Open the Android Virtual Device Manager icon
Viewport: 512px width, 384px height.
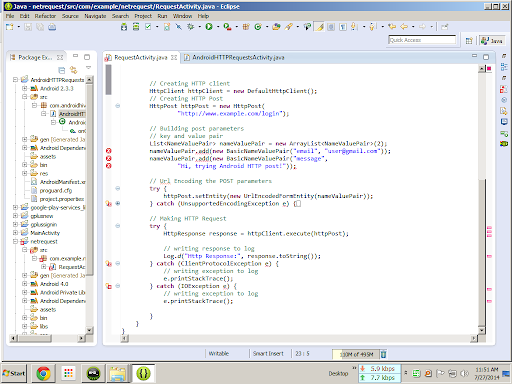(x=136, y=27)
